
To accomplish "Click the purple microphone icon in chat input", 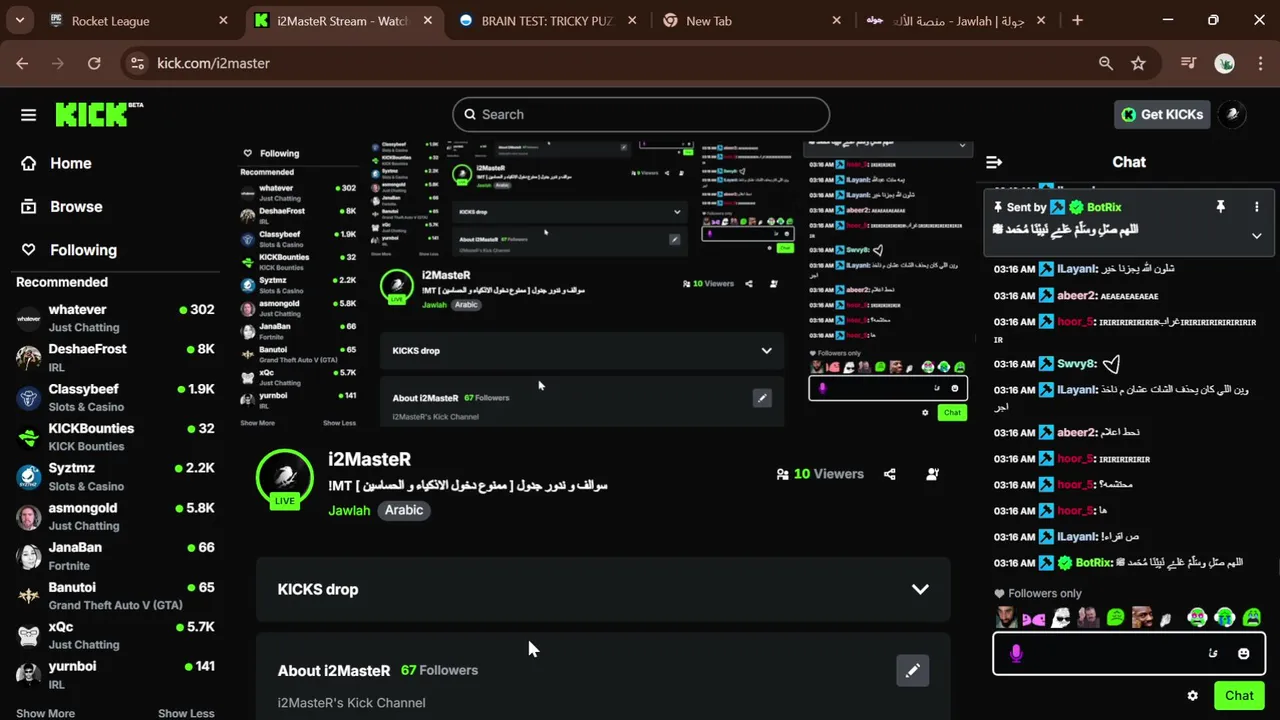I will (1016, 653).
